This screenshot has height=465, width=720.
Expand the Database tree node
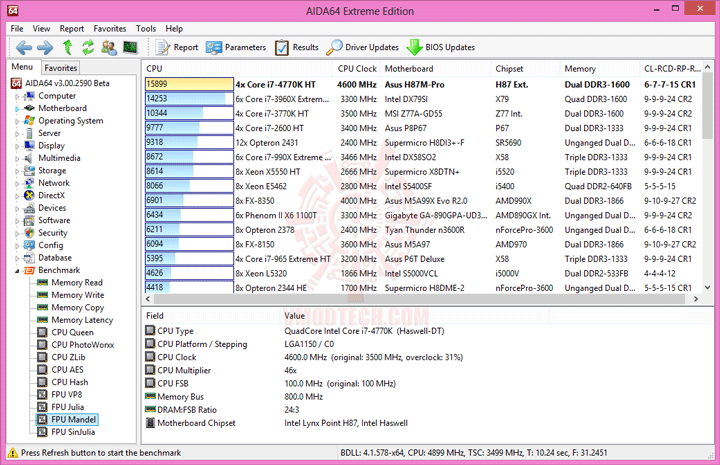click(x=17, y=258)
